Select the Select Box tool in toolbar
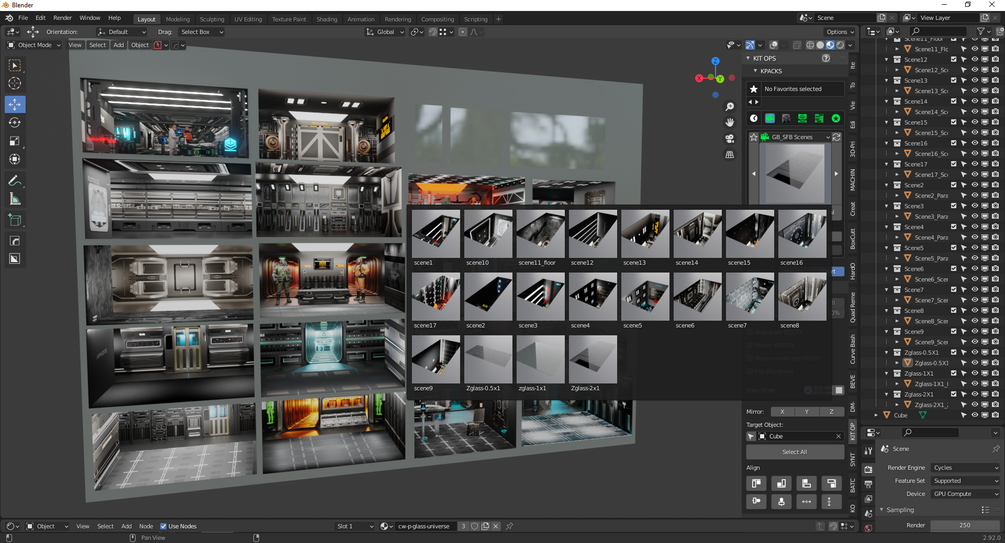The image size is (1005, 543). pyautogui.click(x=14, y=65)
